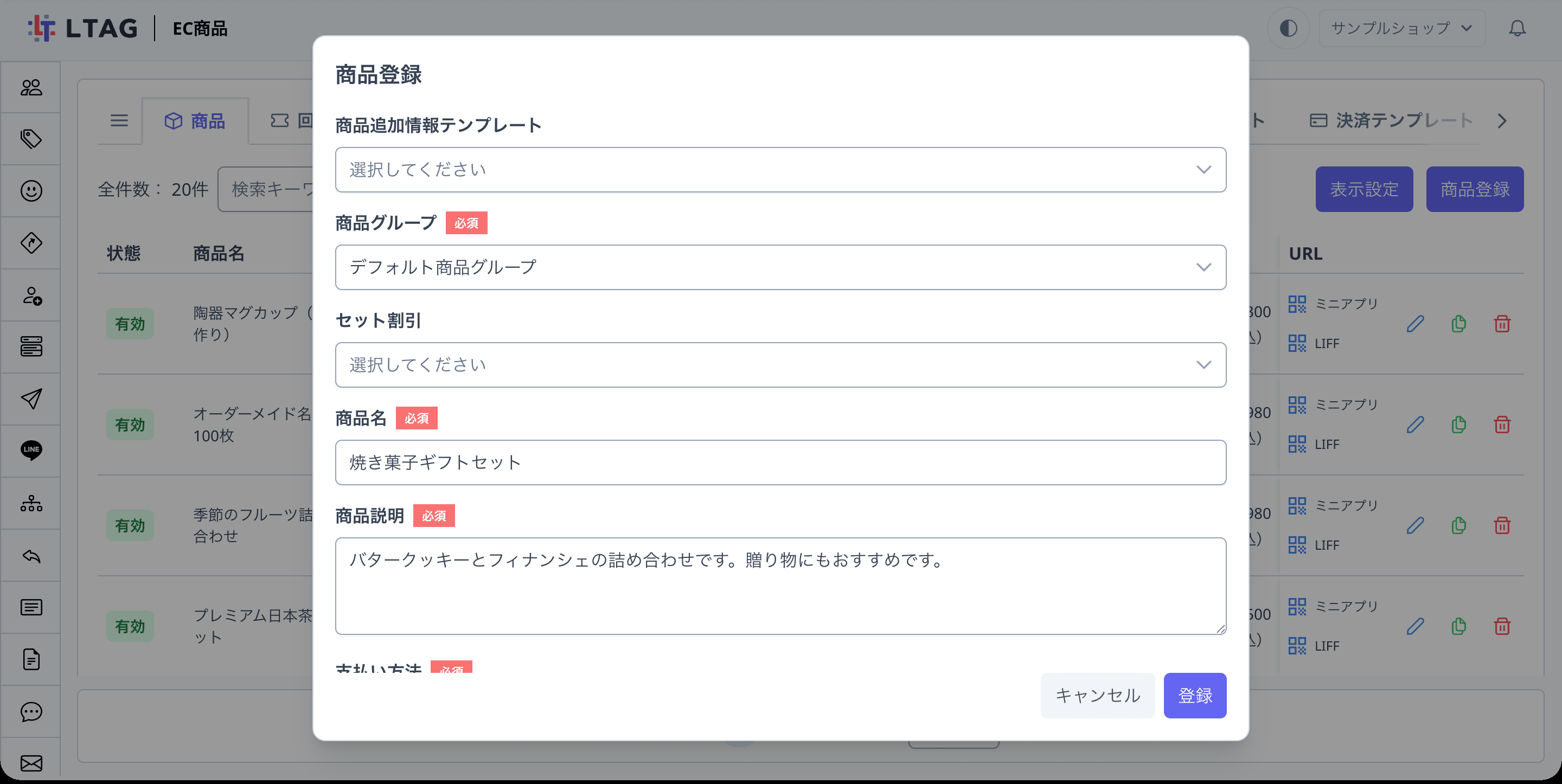Open the サンプルショップ shop selector
The image size is (1562, 784).
(1401, 29)
